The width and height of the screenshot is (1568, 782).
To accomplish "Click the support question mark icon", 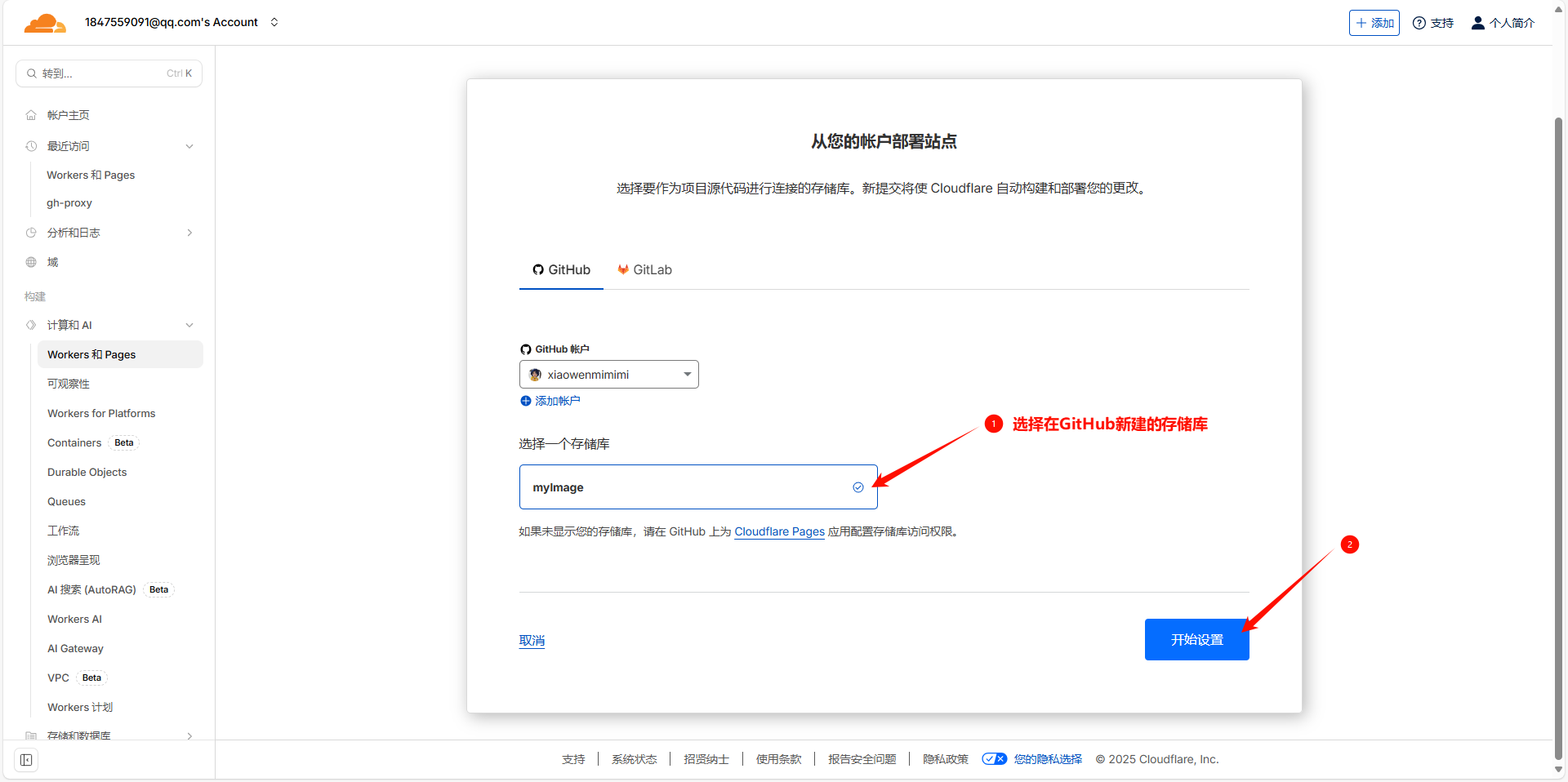I will [1419, 23].
